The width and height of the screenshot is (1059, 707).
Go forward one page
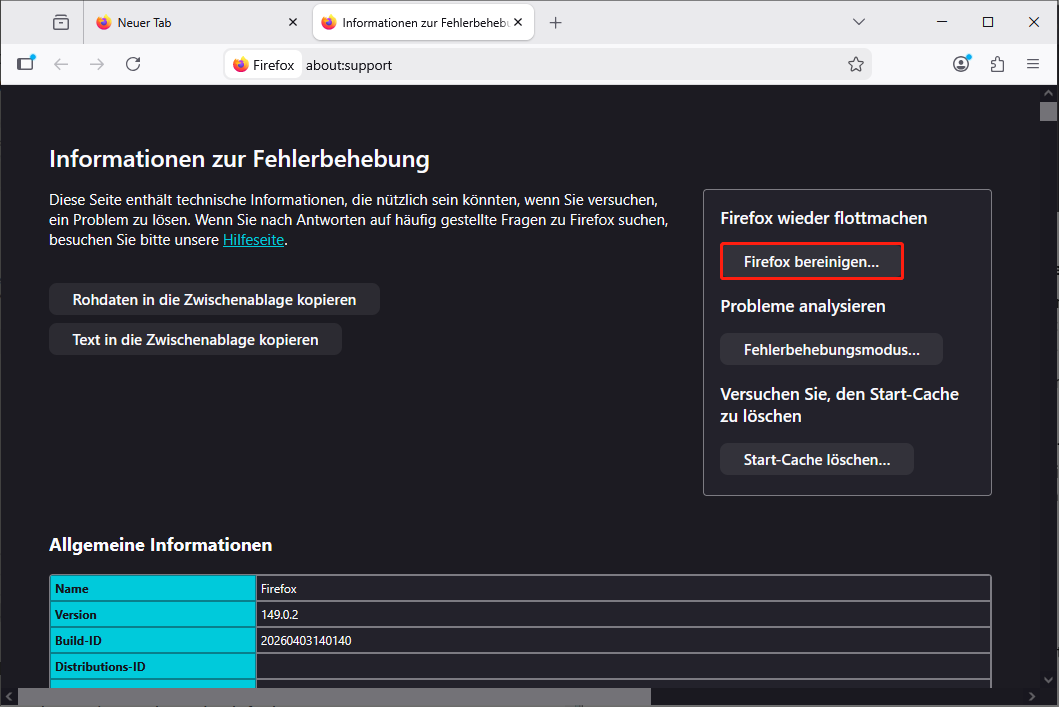click(x=97, y=64)
